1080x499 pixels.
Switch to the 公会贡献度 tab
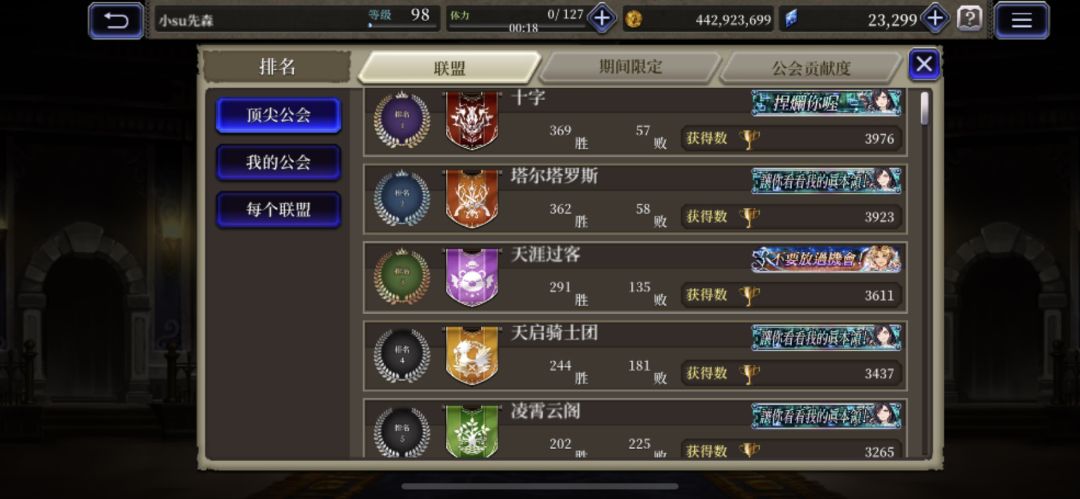tap(811, 68)
